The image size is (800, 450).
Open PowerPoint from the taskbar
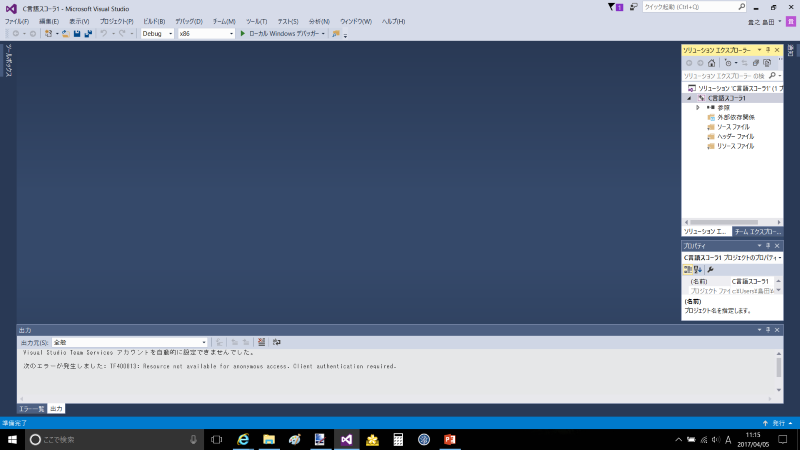tap(449, 439)
